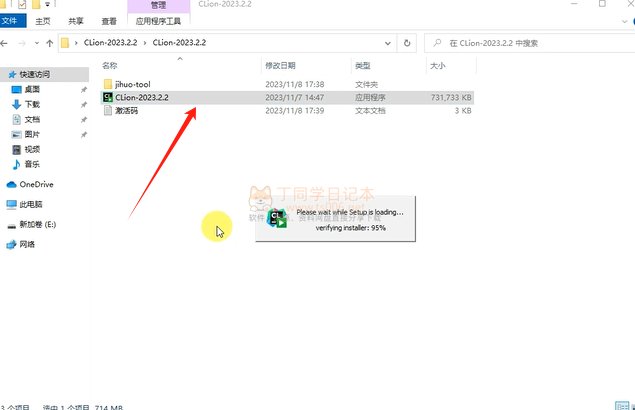Image resolution: width=635 pixels, height=410 pixels.
Task: Open 音乐 in navigation pane
Action: pyautogui.click(x=32, y=164)
